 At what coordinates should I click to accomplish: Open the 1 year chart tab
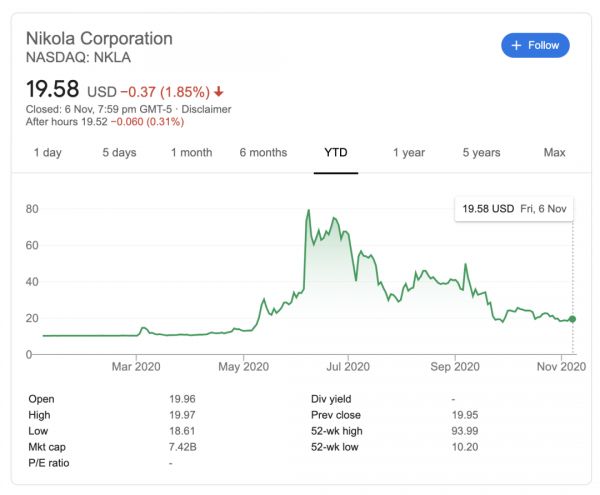[x=408, y=153]
